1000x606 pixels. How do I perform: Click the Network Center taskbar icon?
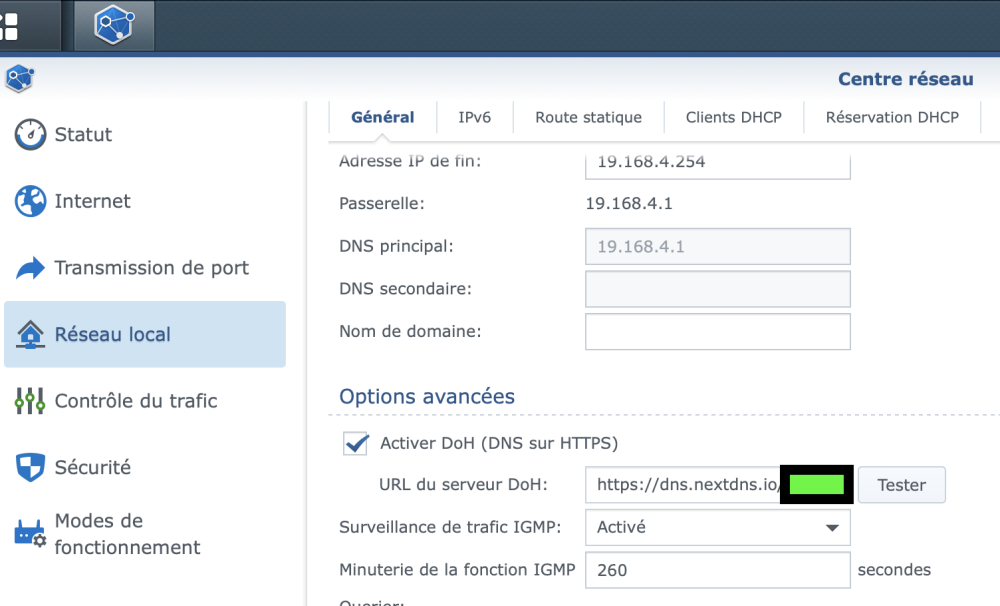pos(114,26)
